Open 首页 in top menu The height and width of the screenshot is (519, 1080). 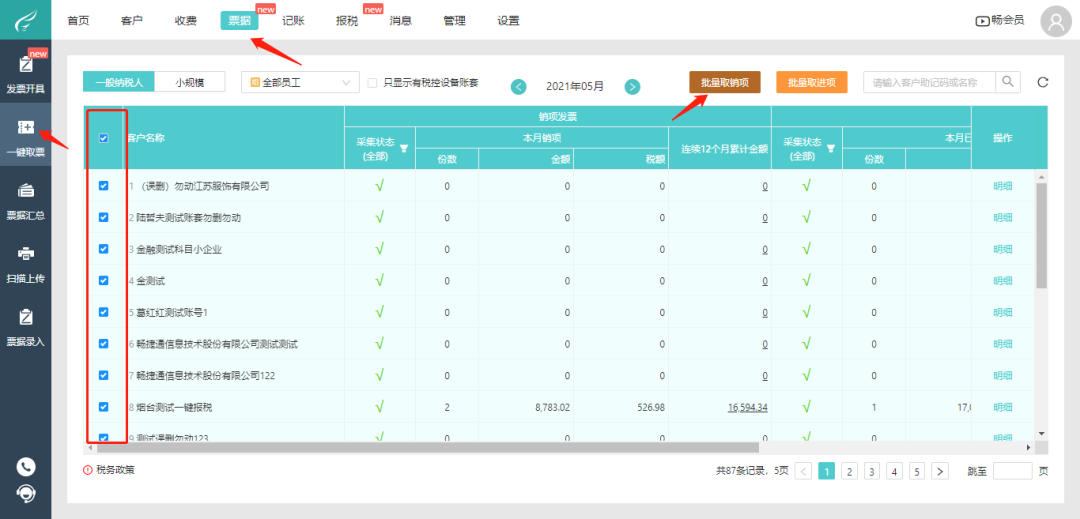coord(78,21)
